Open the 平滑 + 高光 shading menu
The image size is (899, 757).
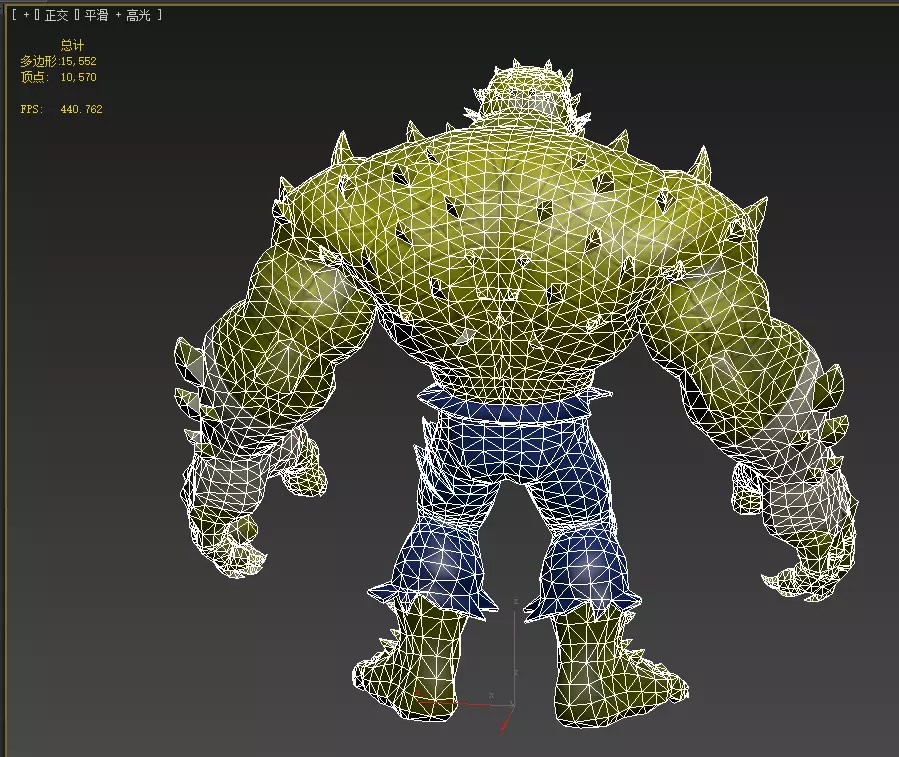[117, 15]
